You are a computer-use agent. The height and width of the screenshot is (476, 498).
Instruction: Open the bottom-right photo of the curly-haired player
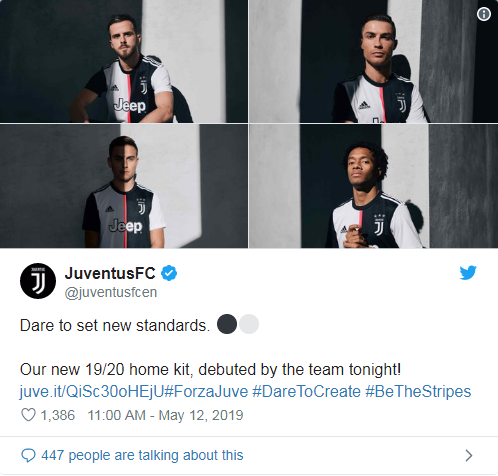point(374,186)
